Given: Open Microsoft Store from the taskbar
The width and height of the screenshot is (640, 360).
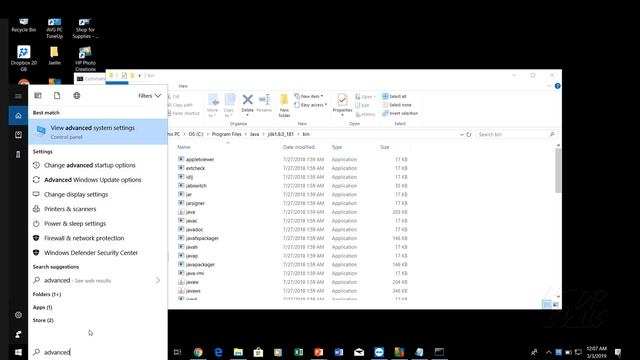Looking at the screenshot, I should click(x=258, y=352).
